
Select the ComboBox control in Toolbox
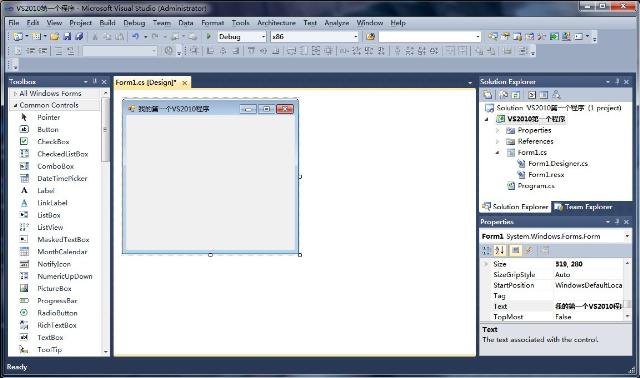(x=54, y=166)
